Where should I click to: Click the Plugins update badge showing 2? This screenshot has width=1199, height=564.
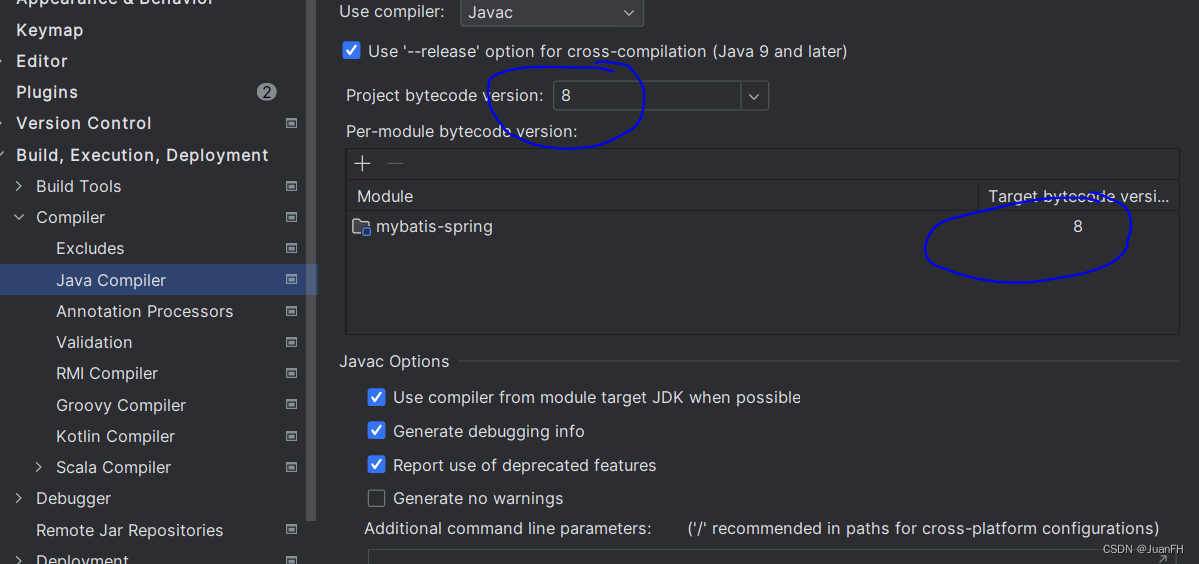[x=266, y=92]
